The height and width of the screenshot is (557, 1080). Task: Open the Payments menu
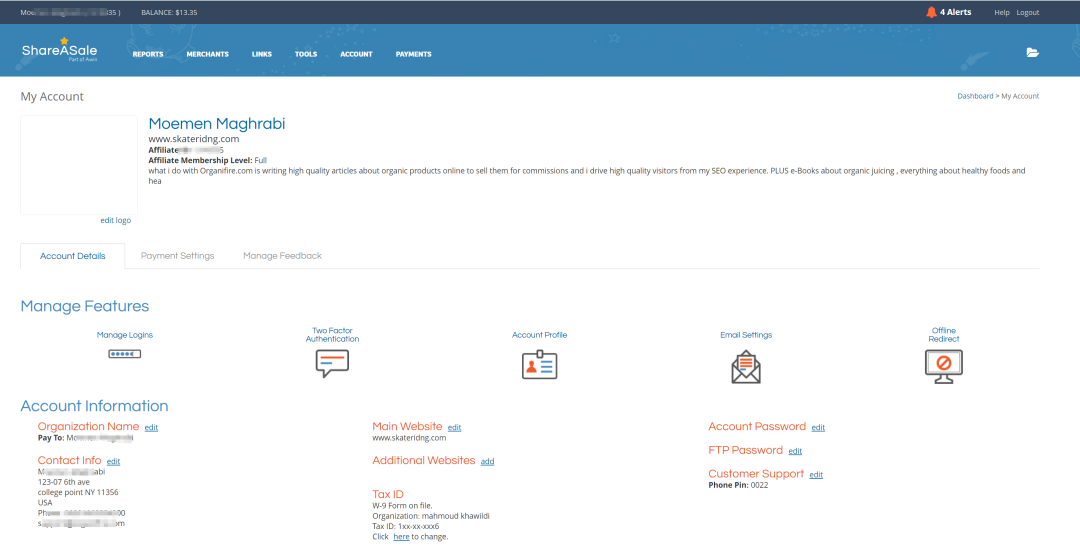click(413, 54)
